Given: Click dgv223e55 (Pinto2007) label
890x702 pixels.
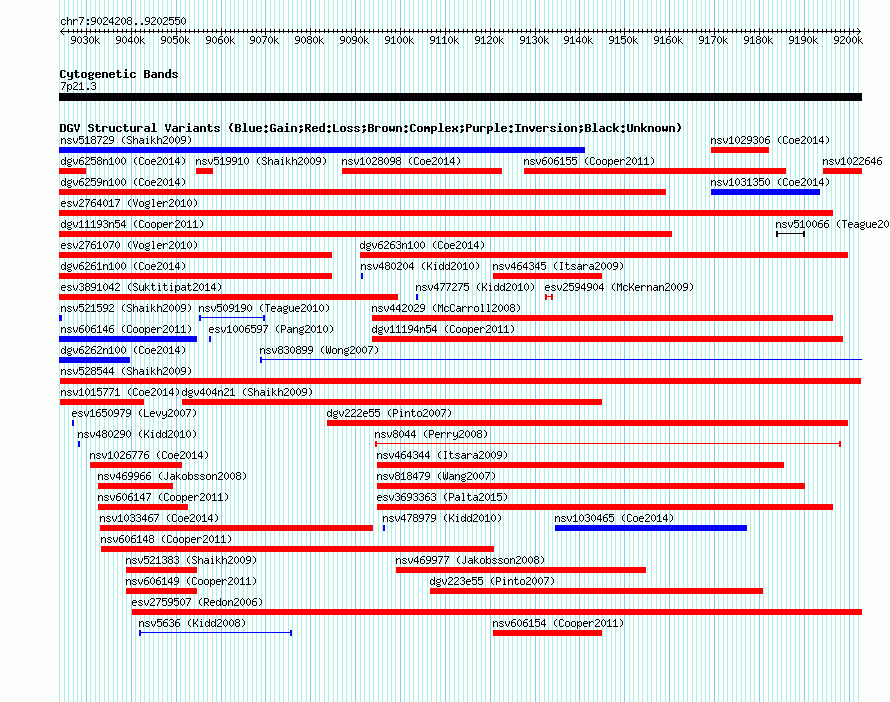Looking at the screenshot, I should 492,581.
